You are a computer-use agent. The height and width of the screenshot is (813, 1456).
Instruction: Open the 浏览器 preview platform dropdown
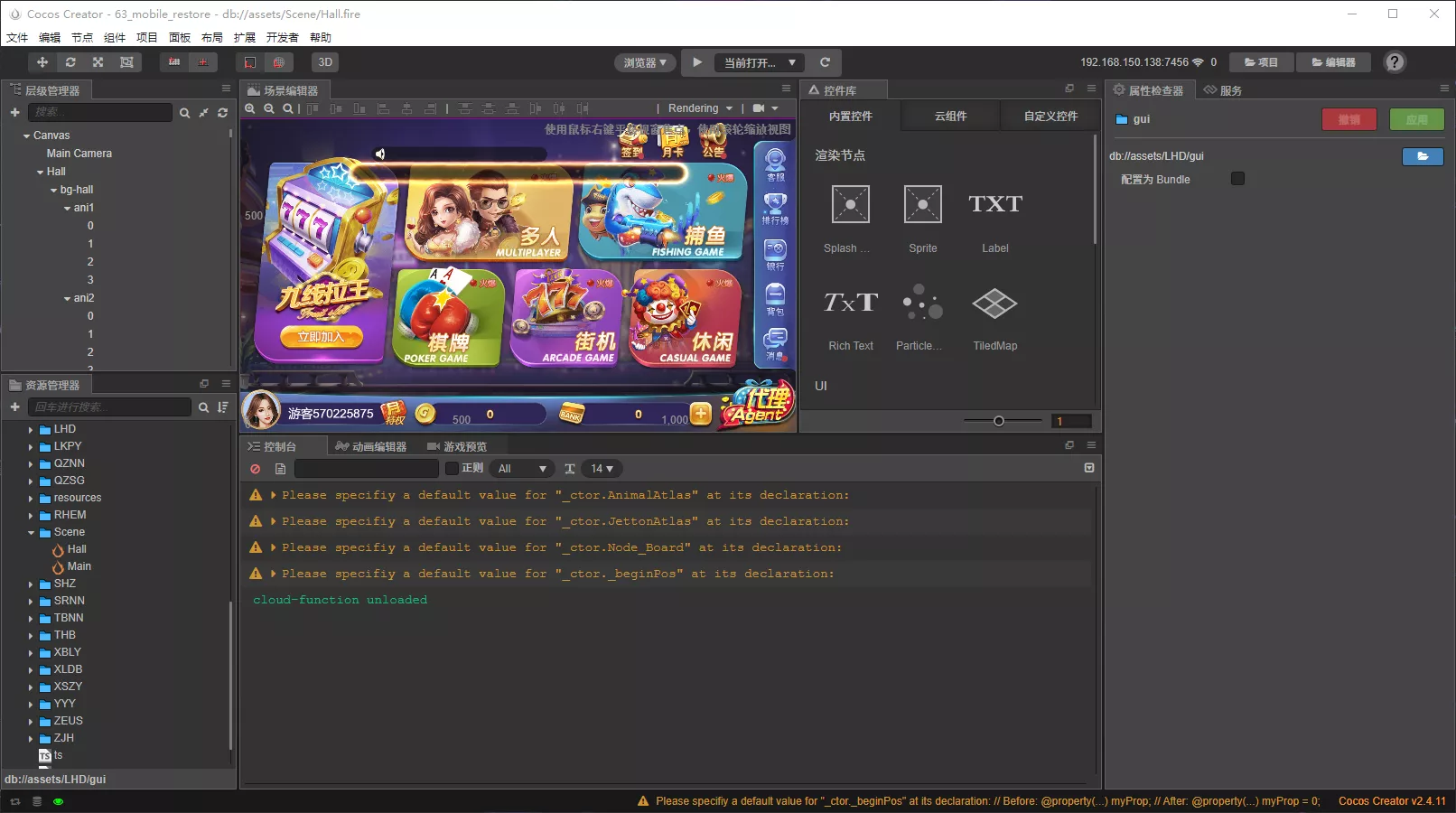(x=644, y=62)
